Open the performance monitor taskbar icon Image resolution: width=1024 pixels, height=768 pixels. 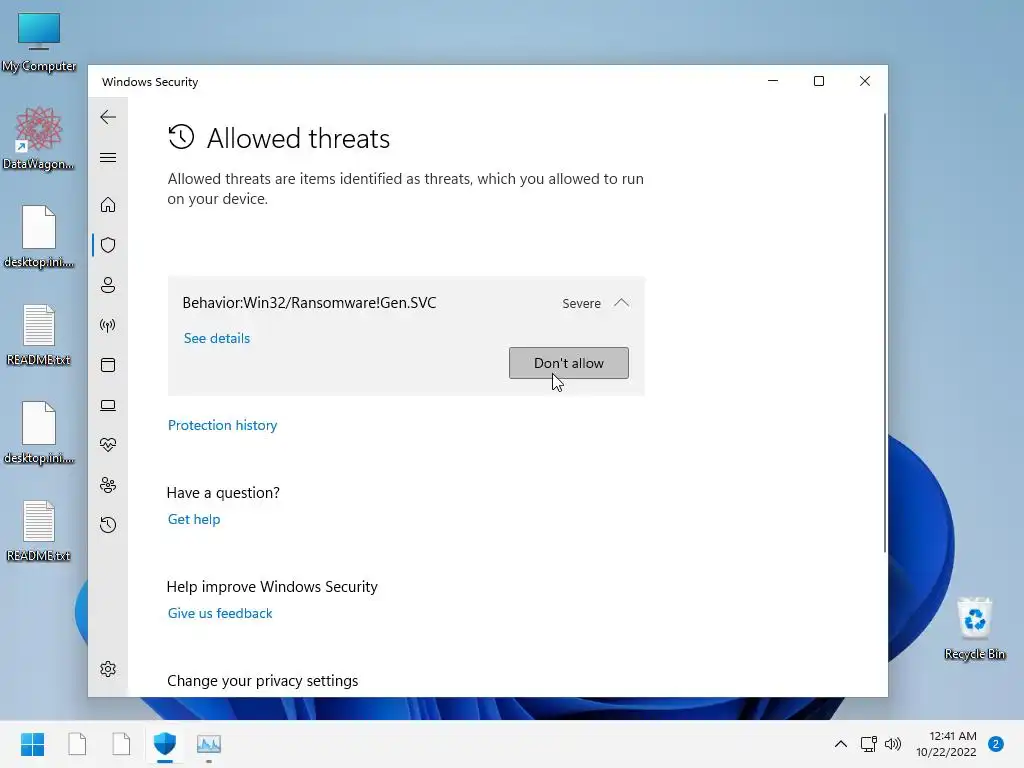[x=209, y=744]
